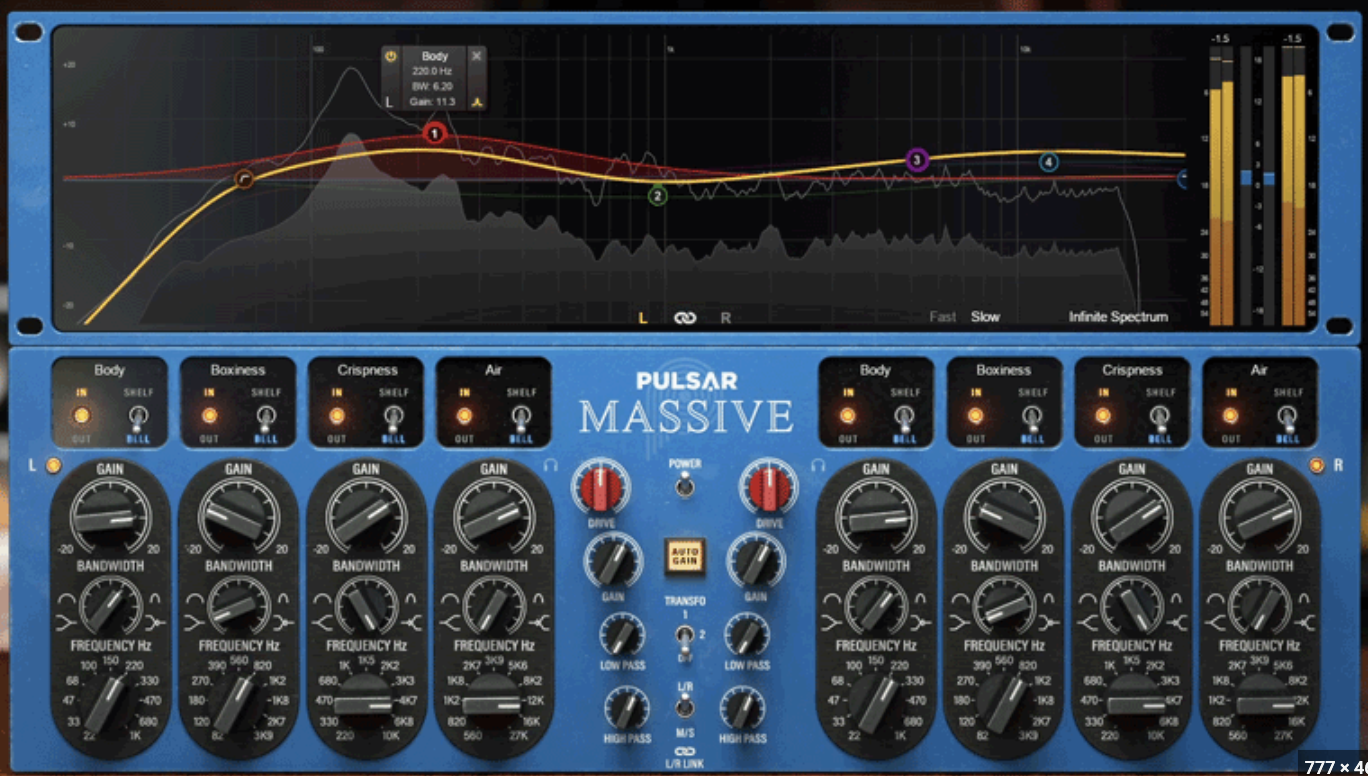The height and width of the screenshot is (776, 1368).
Task: Click right blue output meter slider handle
Action: [1268, 178]
